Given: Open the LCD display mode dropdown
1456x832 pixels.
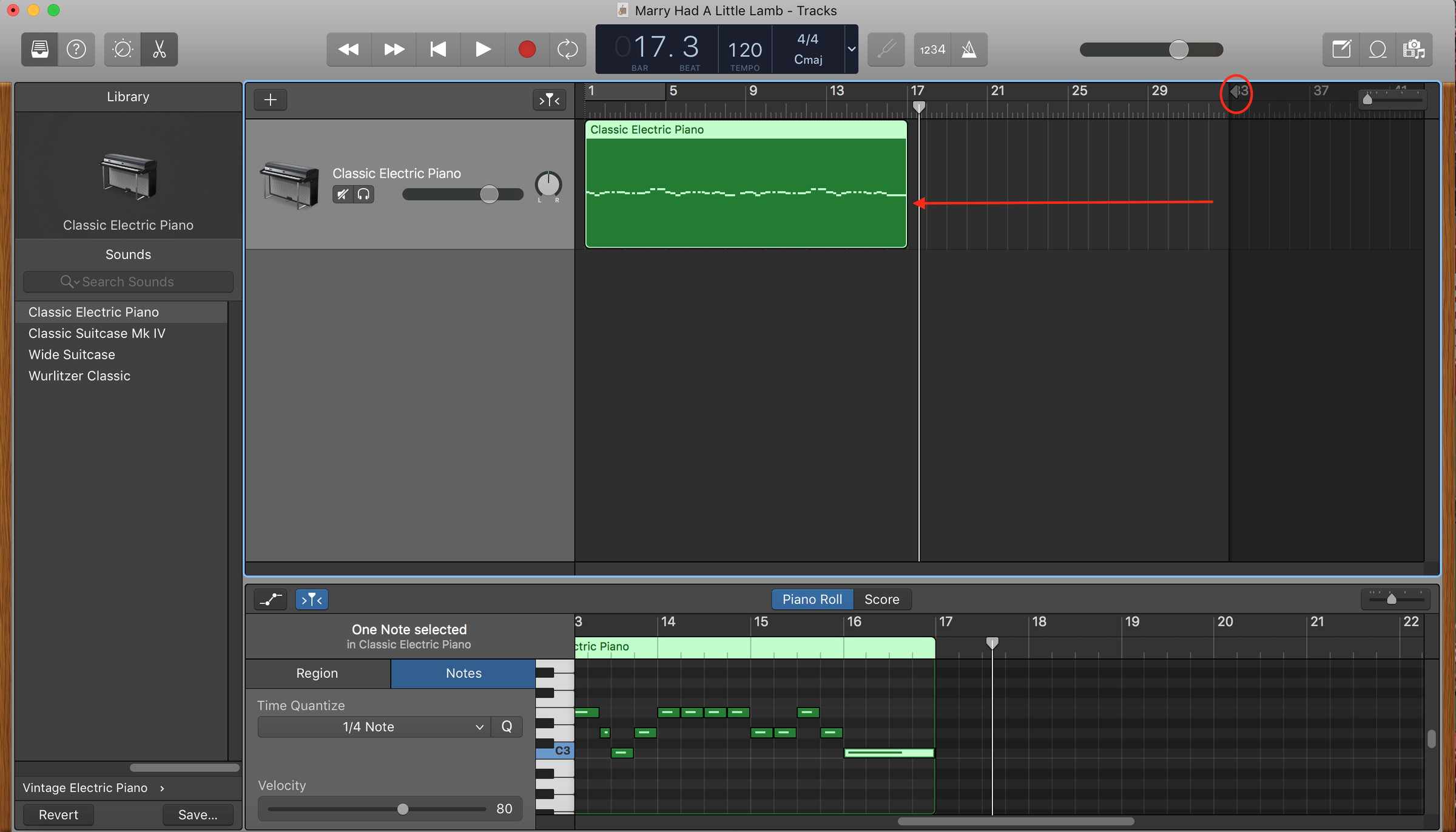Looking at the screenshot, I should tap(852, 49).
